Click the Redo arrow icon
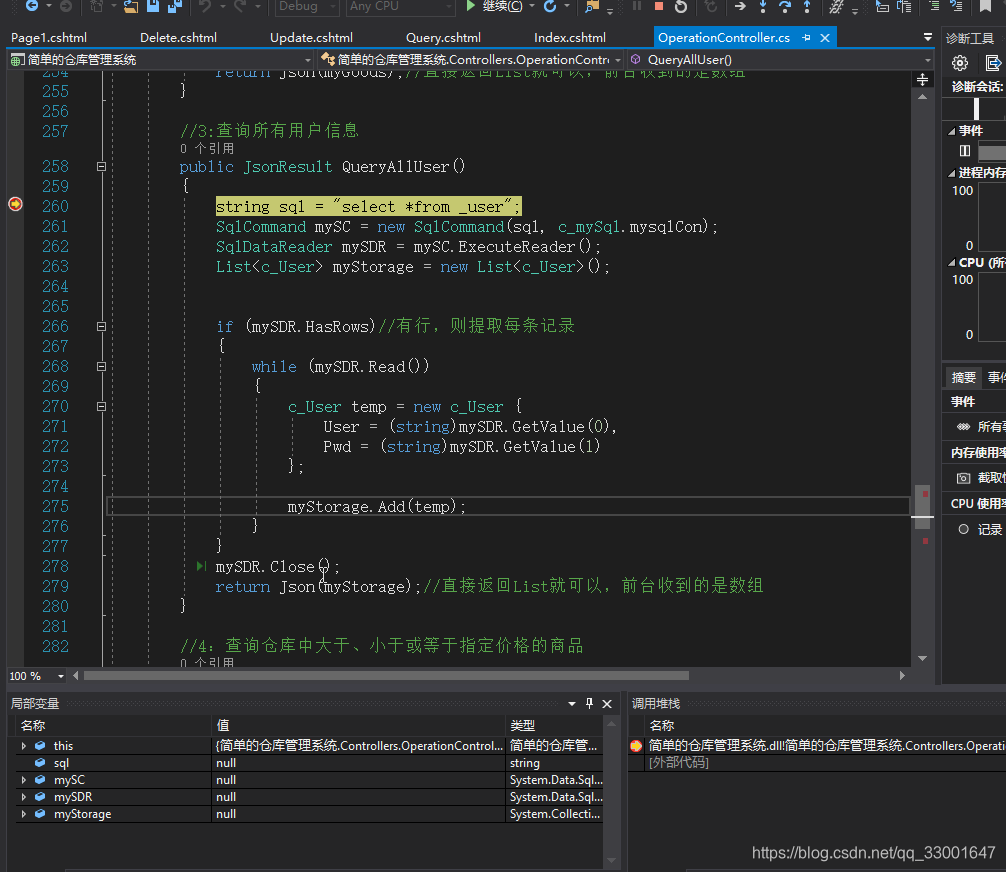Image resolution: width=1006 pixels, height=872 pixels. pos(240,6)
